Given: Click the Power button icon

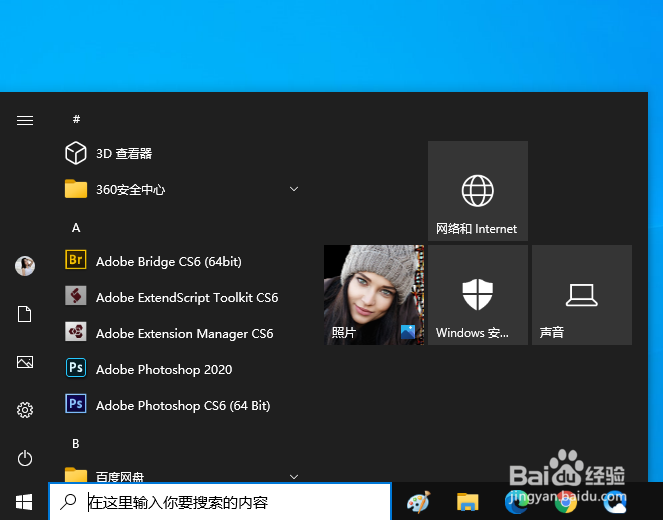Looking at the screenshot, I should pyautogui.click(x=25, y=458).
